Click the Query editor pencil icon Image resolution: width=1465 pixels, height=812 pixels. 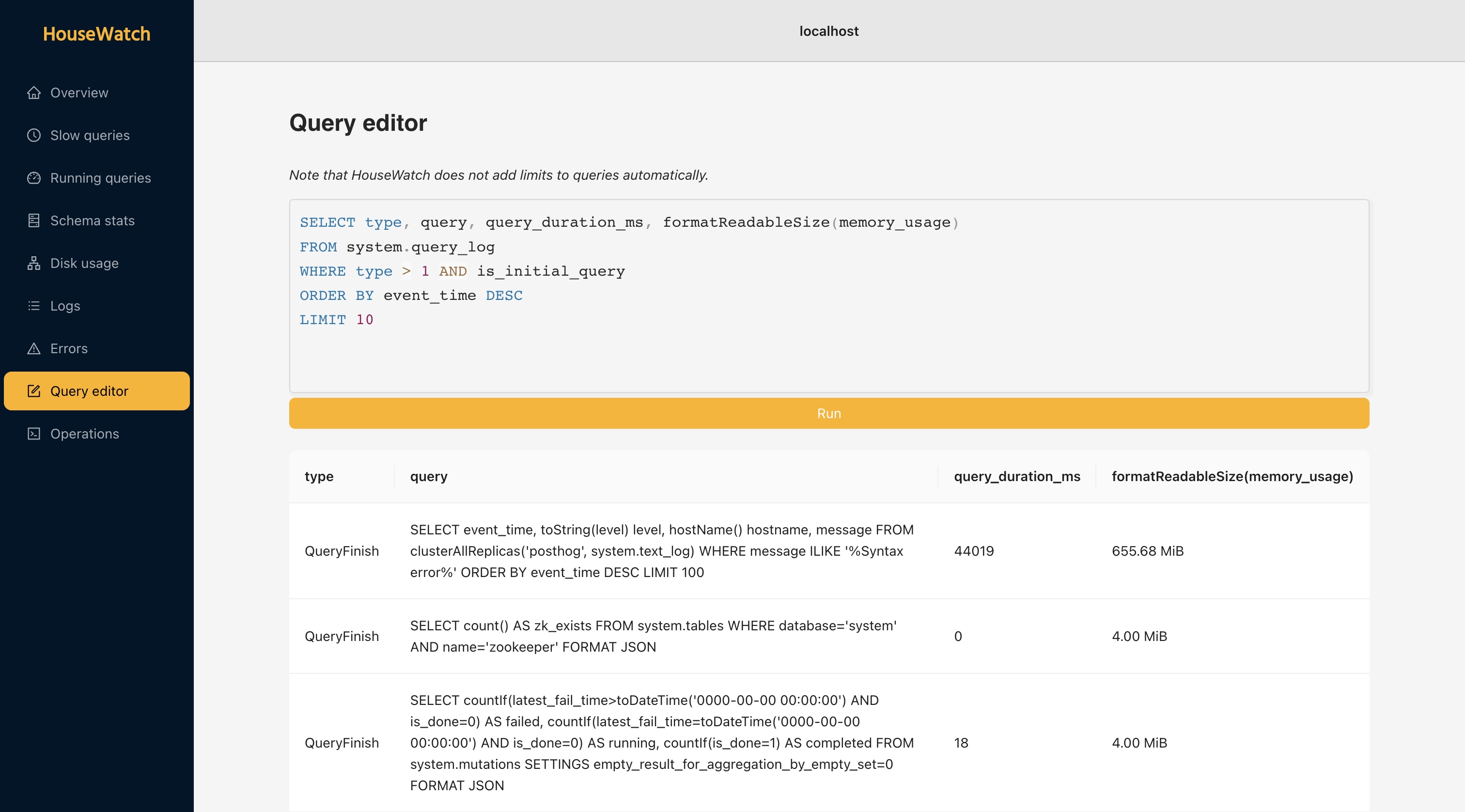point(34,391)
